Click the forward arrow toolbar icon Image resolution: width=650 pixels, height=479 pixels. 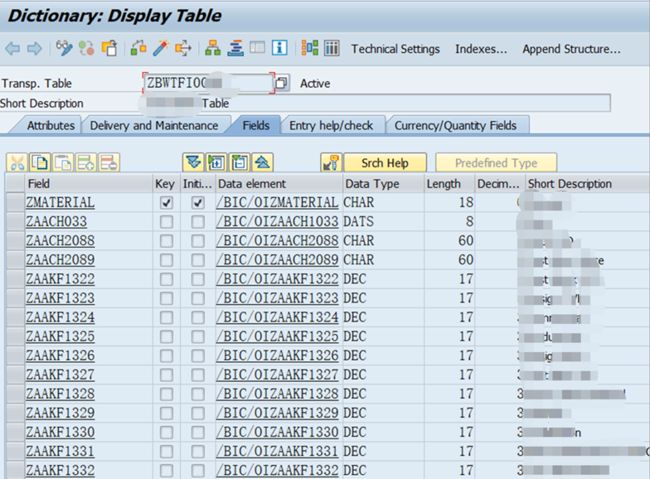pos(34,49)
